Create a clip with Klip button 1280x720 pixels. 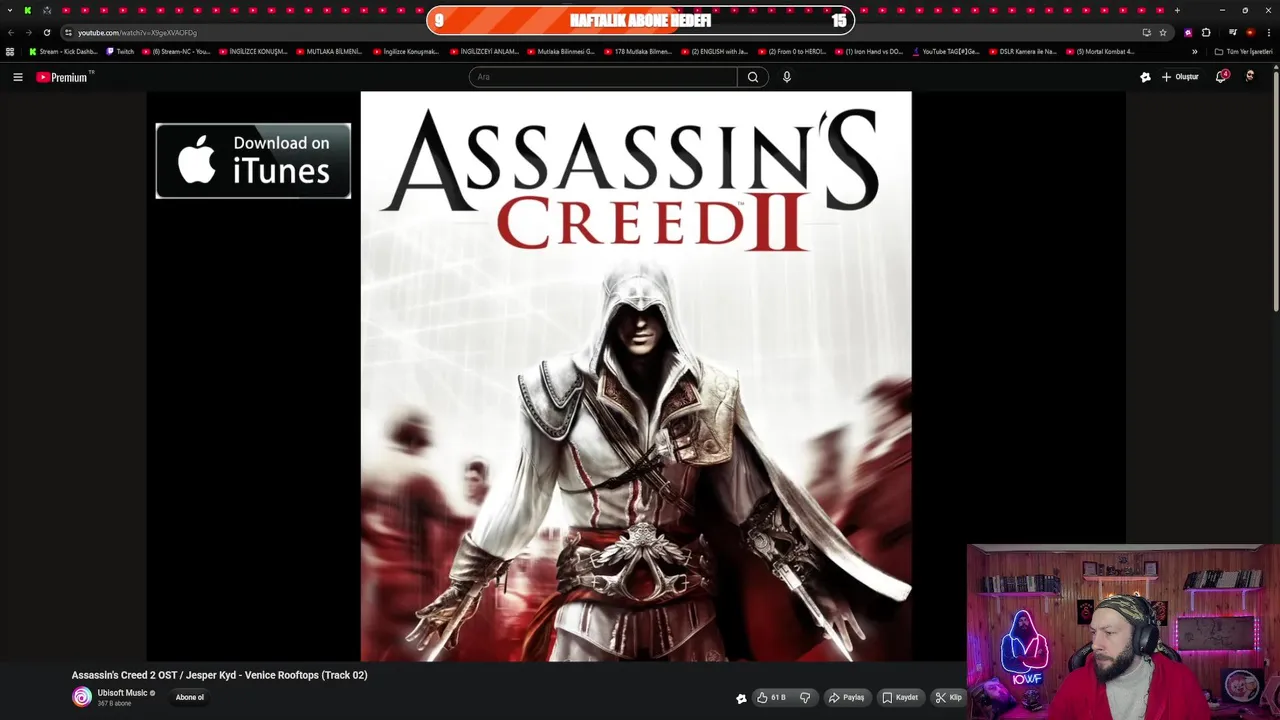tap(949, 698)
